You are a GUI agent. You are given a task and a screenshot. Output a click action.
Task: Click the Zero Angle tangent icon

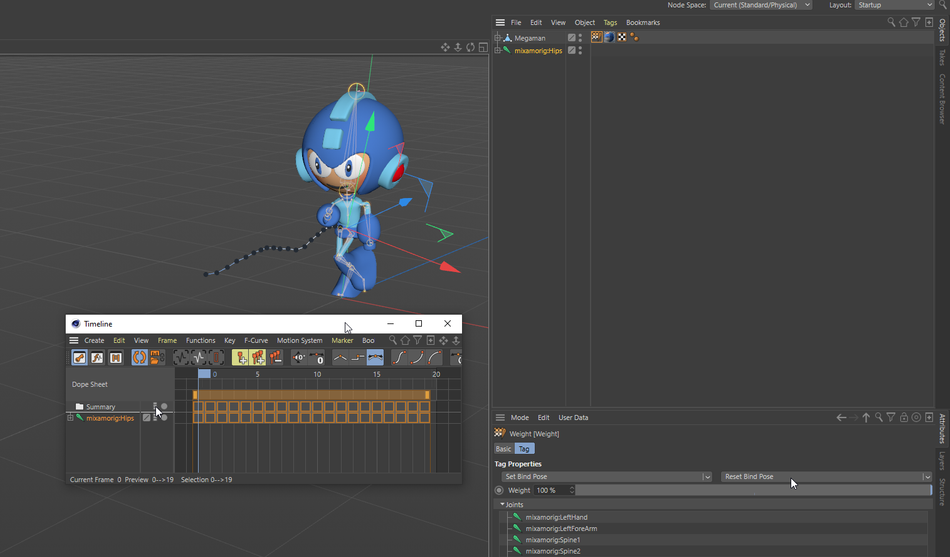point(299,358)
